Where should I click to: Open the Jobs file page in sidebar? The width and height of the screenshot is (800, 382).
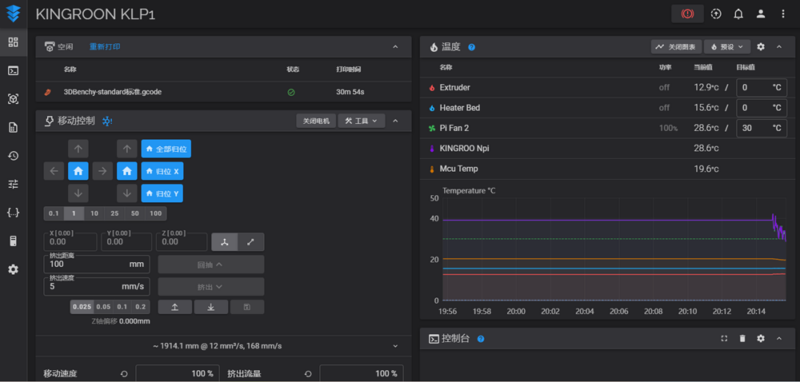click(13, 128)
